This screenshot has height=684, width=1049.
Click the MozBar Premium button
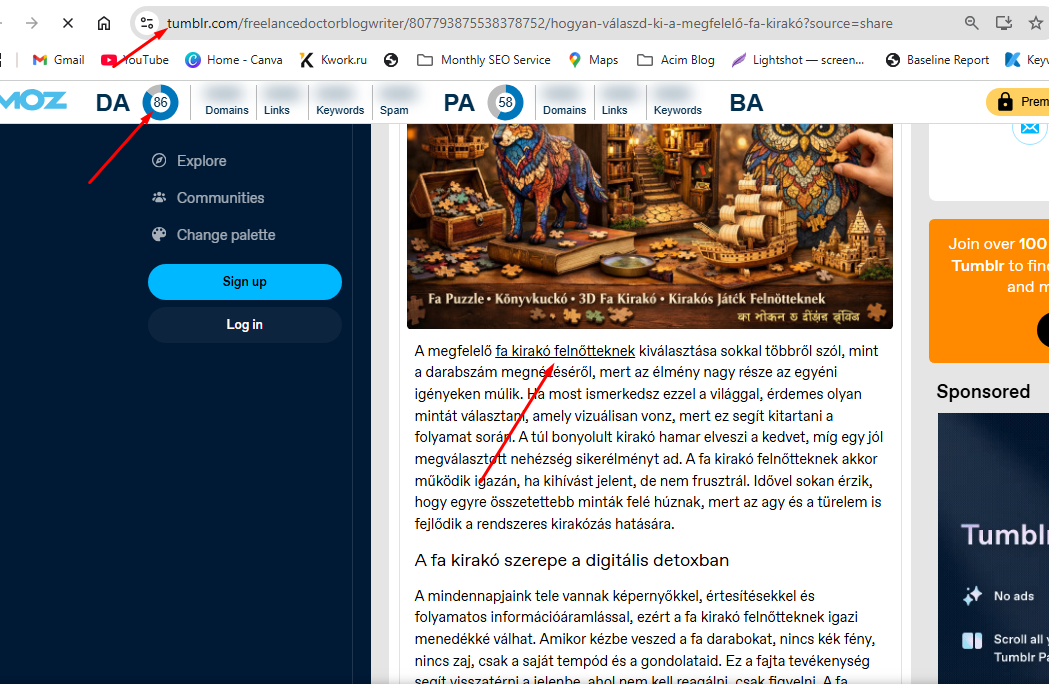[x=1018, y=102]
